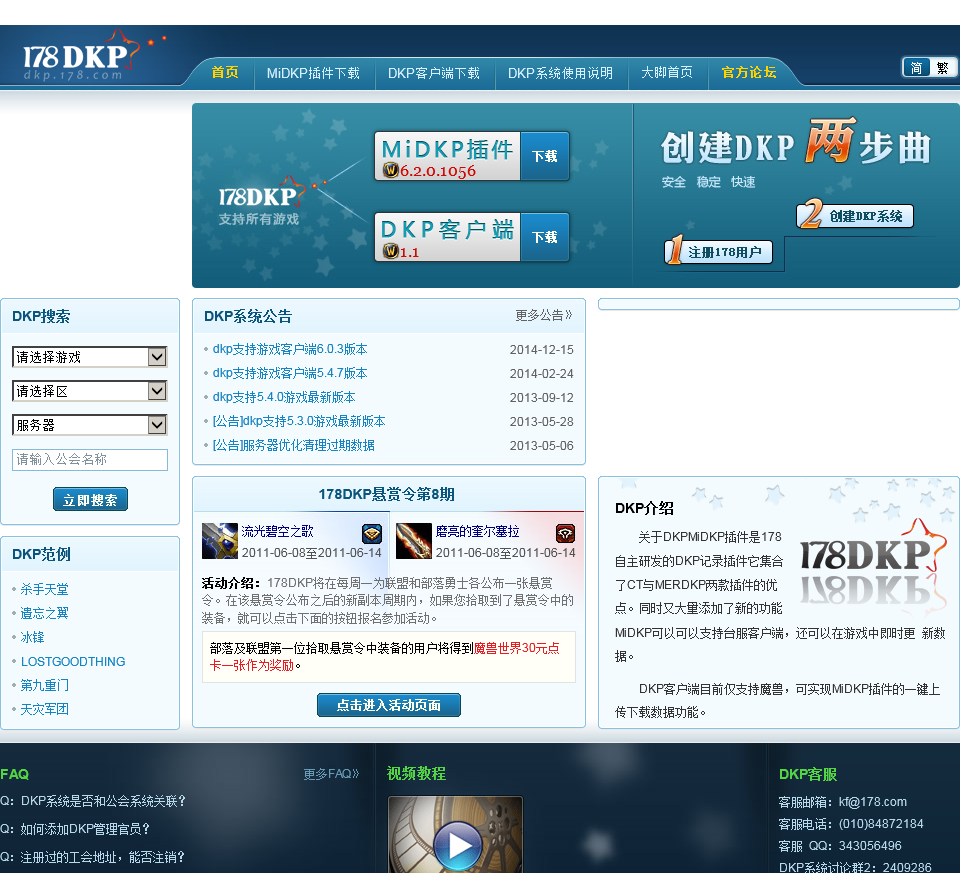The height and width of the screenshot is (873, 960).
Task: Go to 大脚首页 tab
Action: pyautogui.click(x=667, y=72)
